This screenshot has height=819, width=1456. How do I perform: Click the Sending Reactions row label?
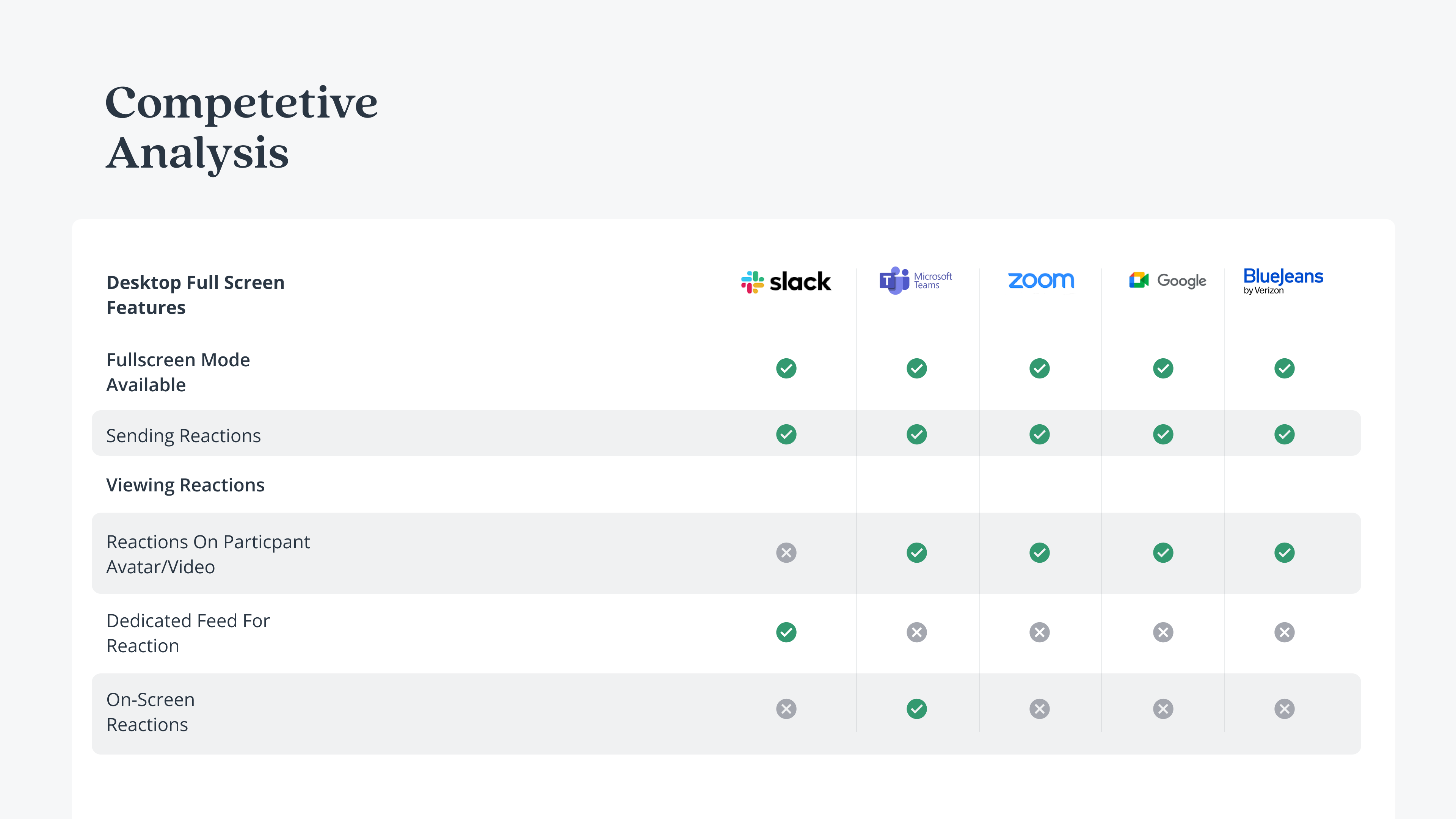tap(184, 436)
